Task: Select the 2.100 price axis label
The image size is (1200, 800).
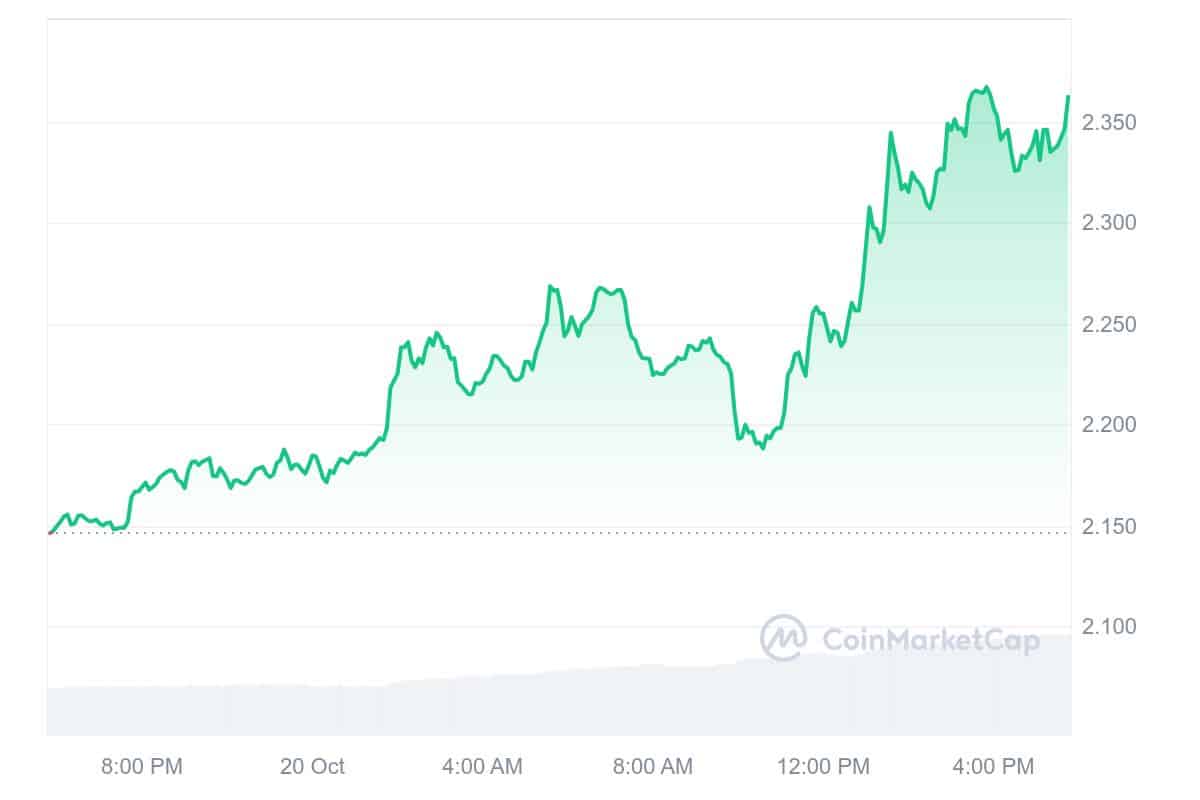Action: click(x=1108, y=627)
